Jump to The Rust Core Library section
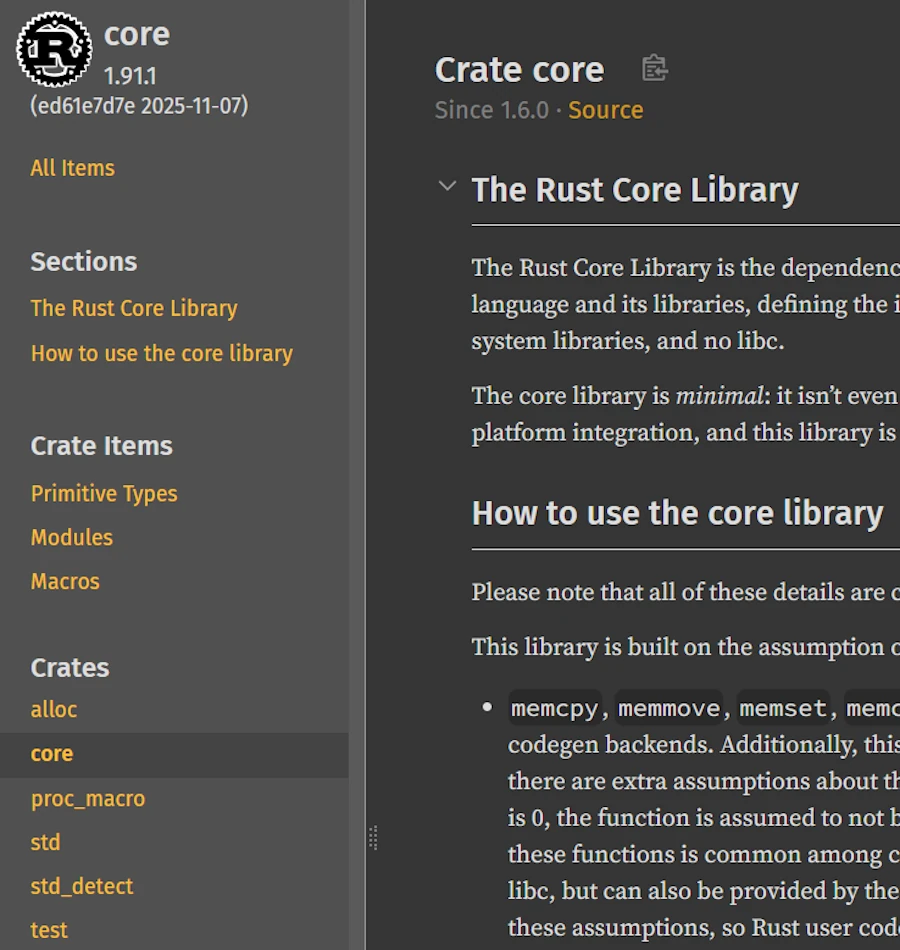This screenshot has height=950, width=900. point(134,308)
